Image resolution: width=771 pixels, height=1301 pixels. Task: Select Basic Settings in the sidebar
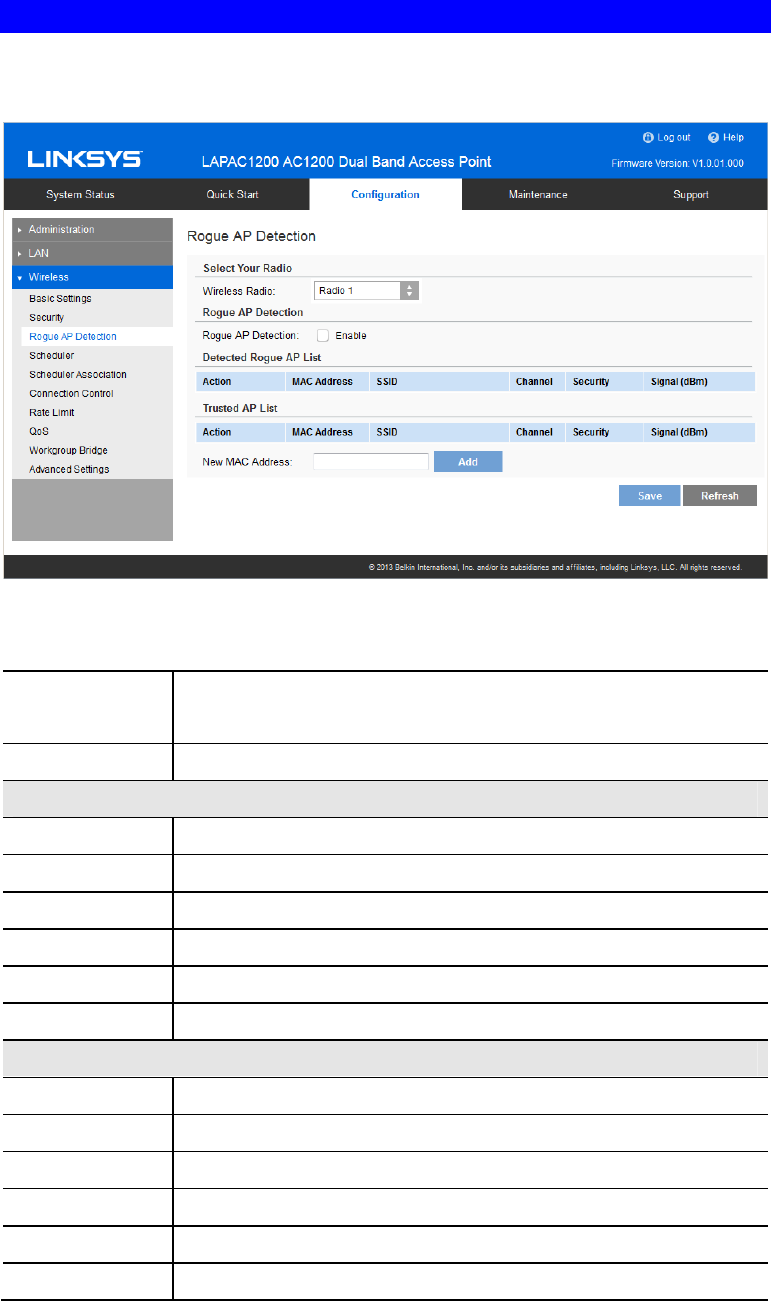coord(60,299)
